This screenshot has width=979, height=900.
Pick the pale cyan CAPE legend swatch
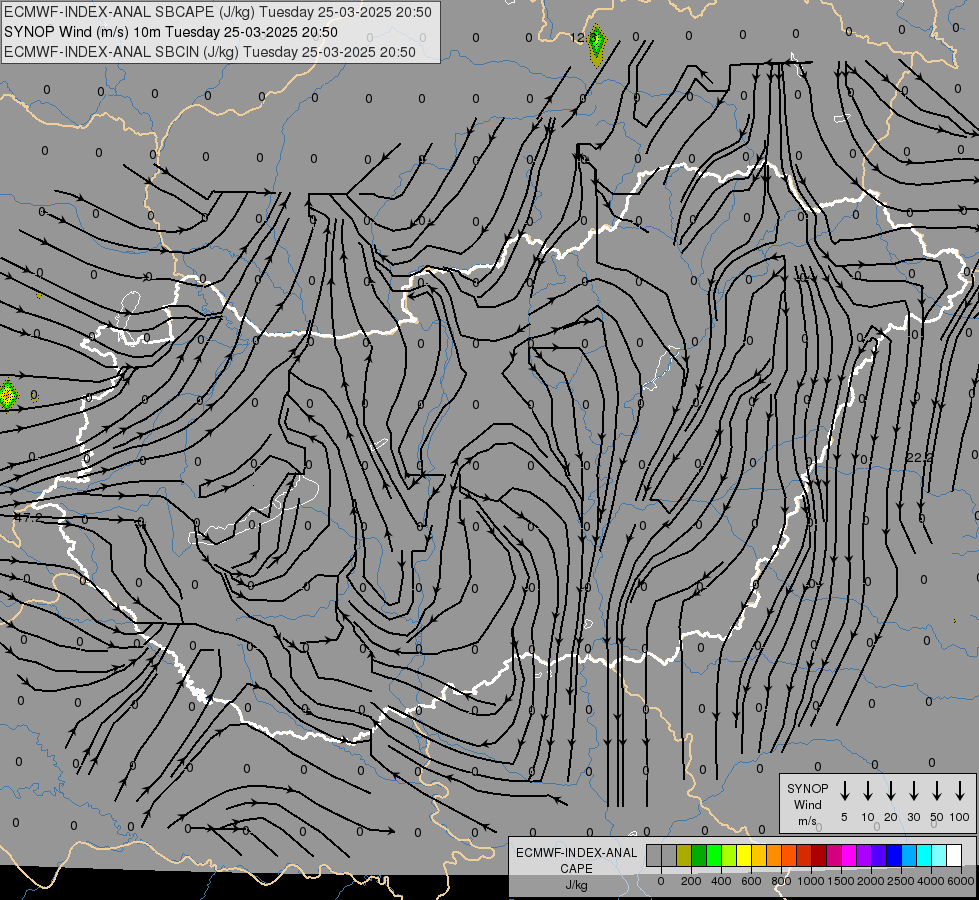[x=939, y=855]
